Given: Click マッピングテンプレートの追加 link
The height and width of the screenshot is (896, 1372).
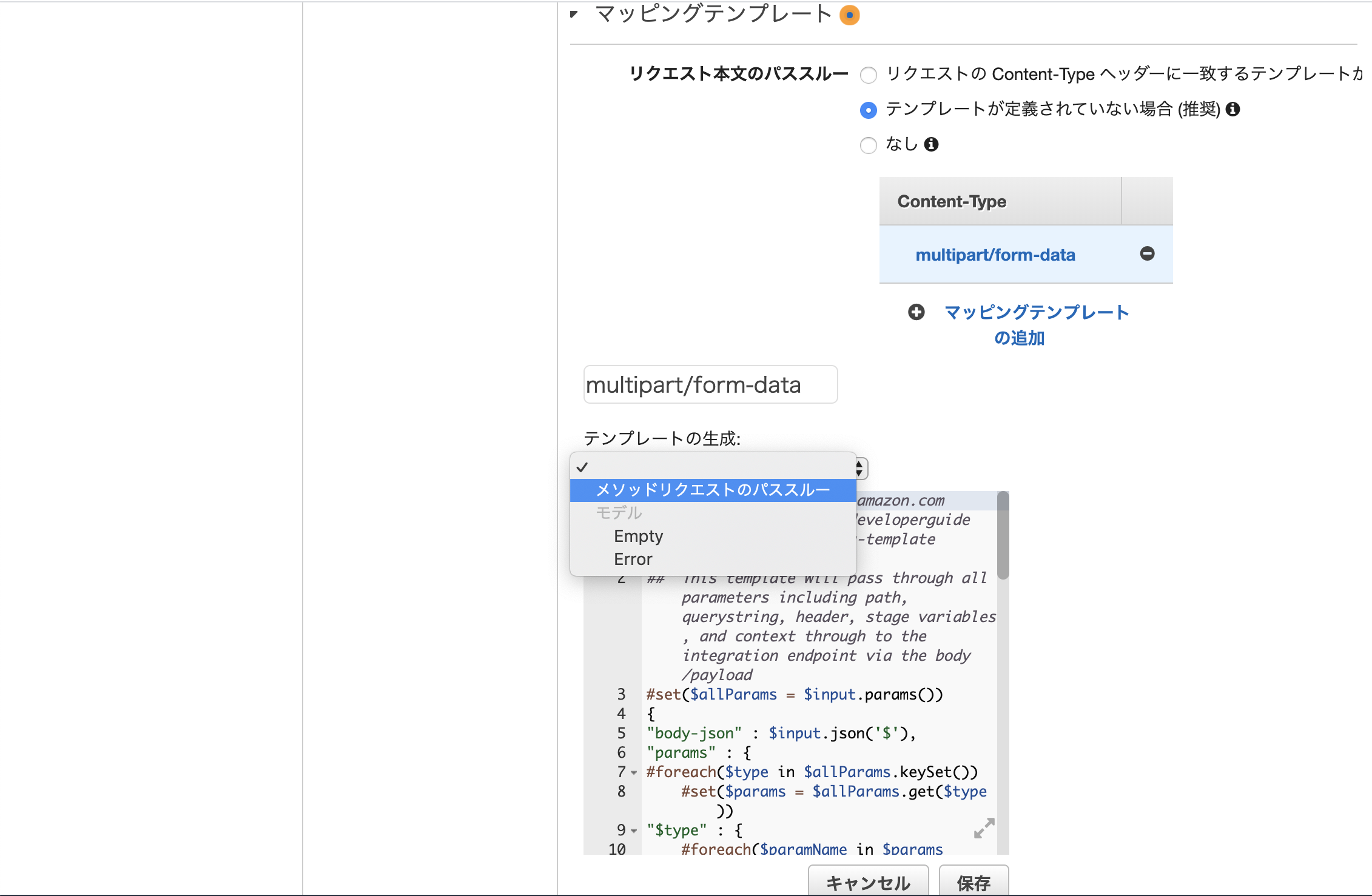Looking at the screenshot, I should pos(1037,325).
